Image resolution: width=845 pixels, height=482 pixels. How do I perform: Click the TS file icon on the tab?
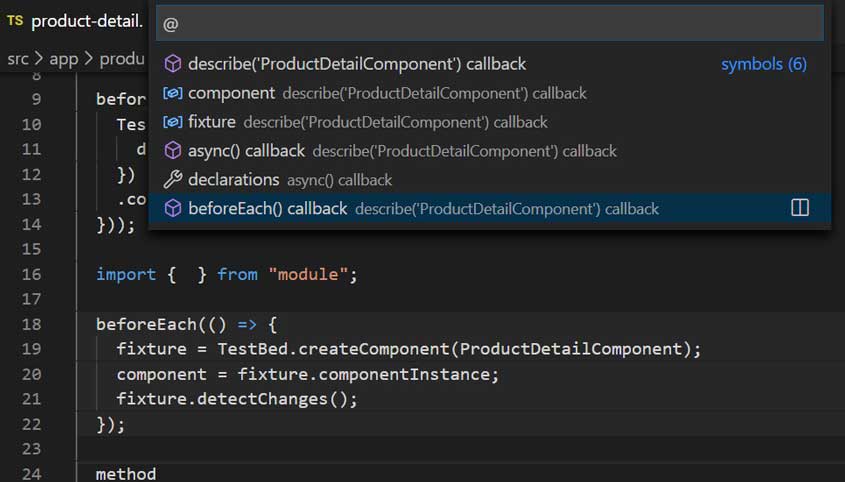click(x=15, y=20)
